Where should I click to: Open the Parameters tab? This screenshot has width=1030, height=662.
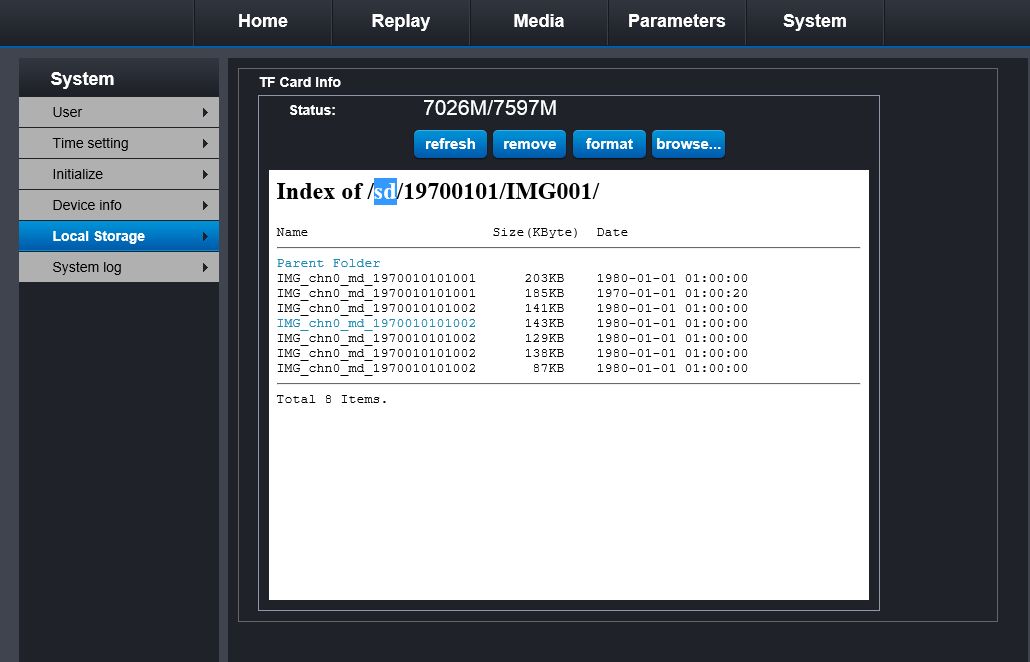tap(676, 22)
